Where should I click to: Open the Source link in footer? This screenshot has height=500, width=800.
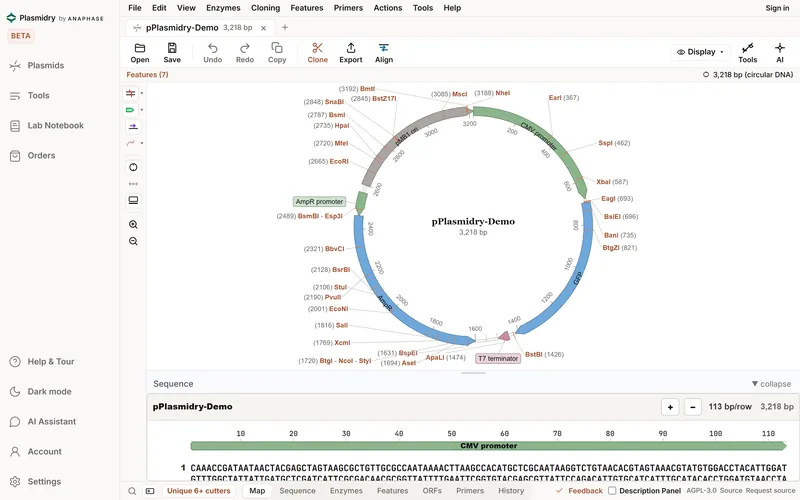pyautogui.click(x=731, y=491)
